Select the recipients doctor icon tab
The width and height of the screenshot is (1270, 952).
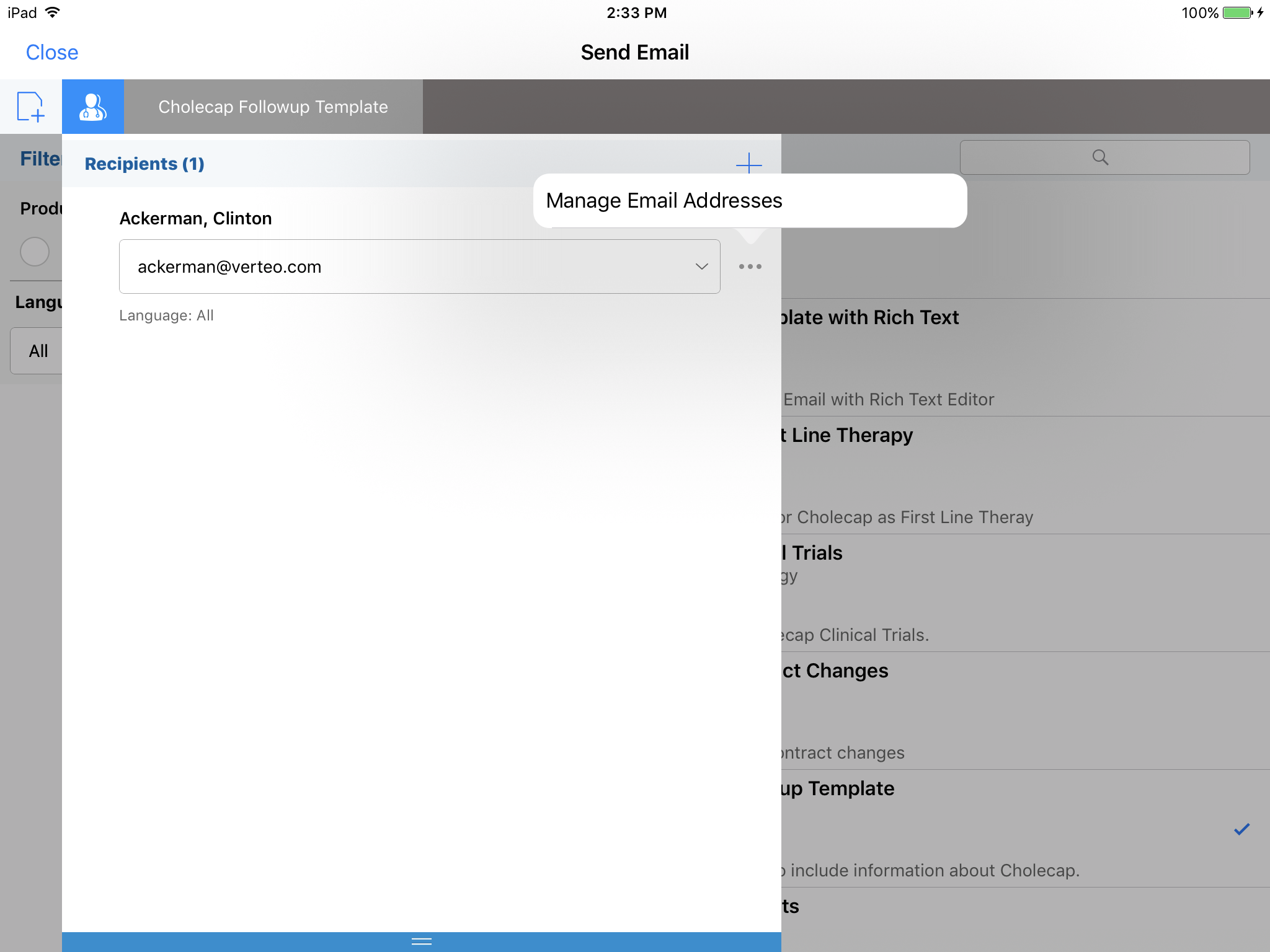coord(93,107)
